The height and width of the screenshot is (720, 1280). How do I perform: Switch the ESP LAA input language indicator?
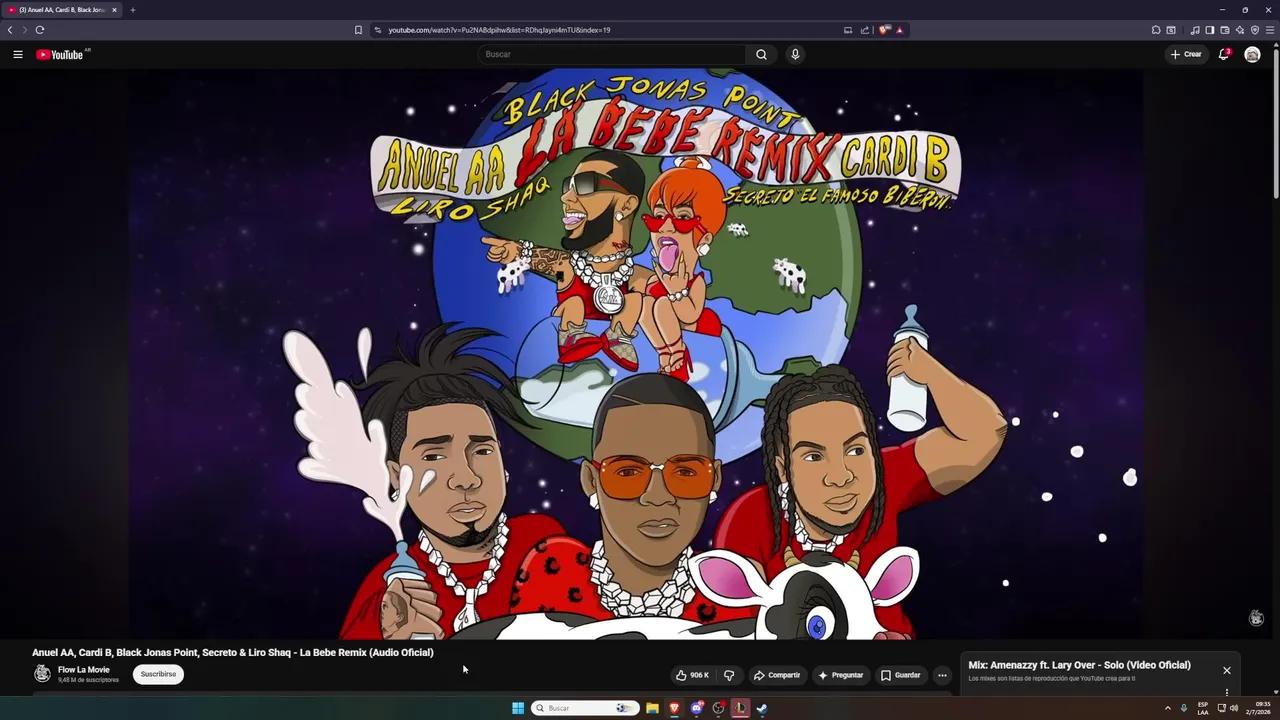pyautogui.click(x=1203, y=708)
